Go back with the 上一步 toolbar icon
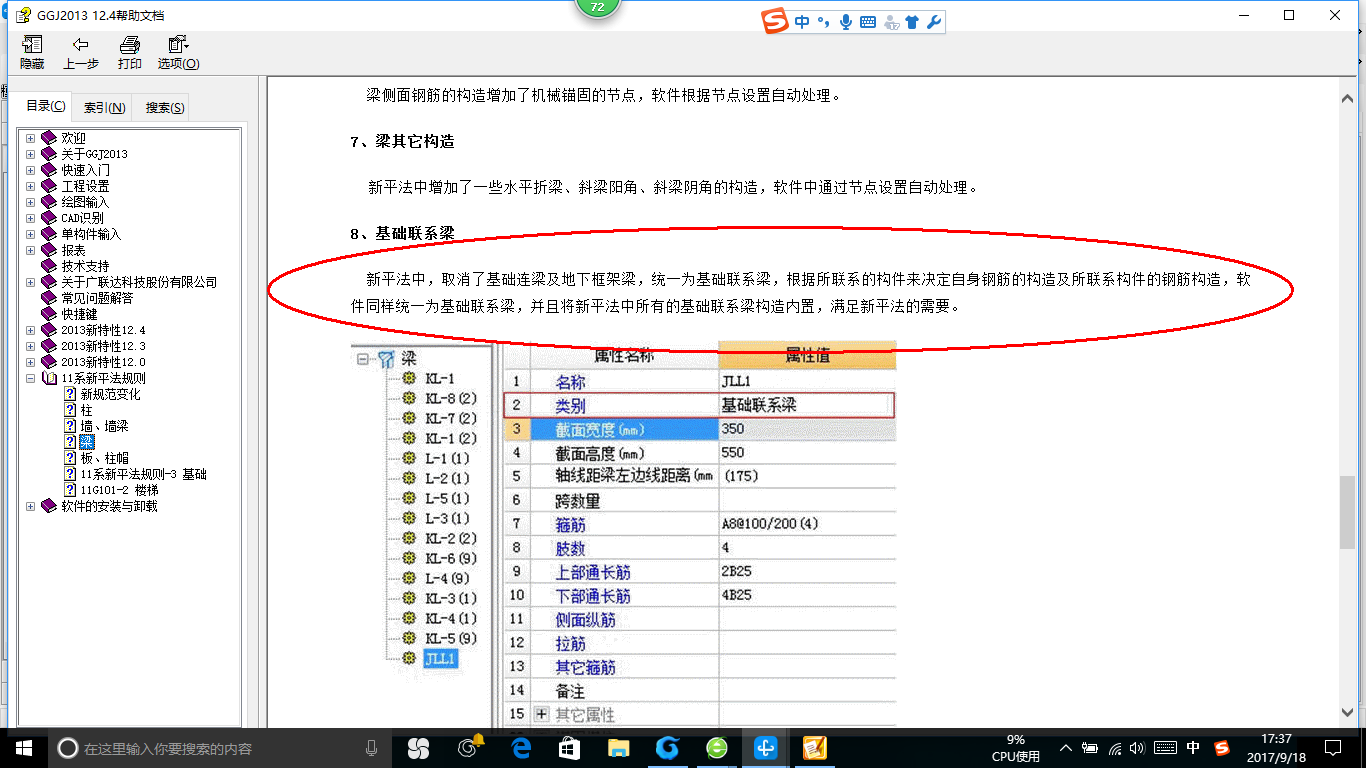This screenshot has height=768, width=1366. [x=81, y=52]
